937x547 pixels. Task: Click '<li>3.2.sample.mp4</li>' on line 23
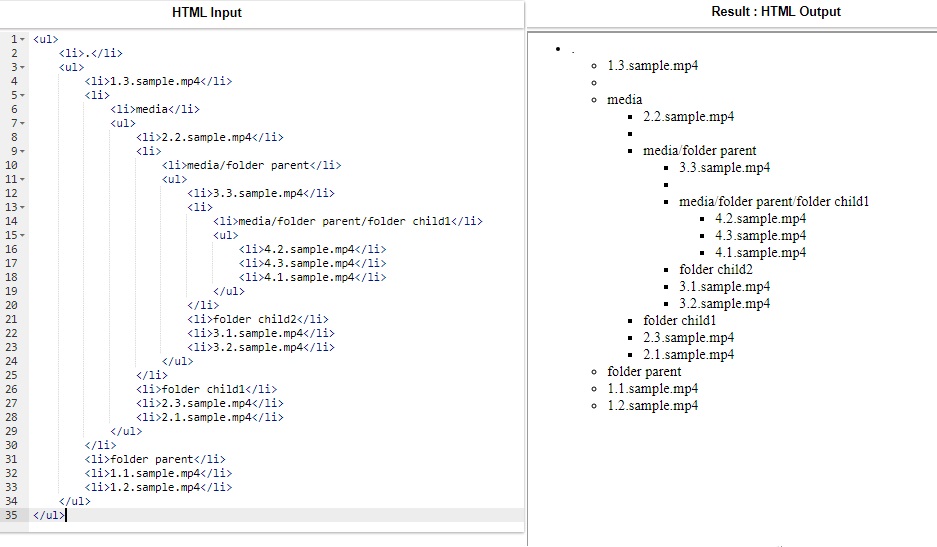click(261, 347)
